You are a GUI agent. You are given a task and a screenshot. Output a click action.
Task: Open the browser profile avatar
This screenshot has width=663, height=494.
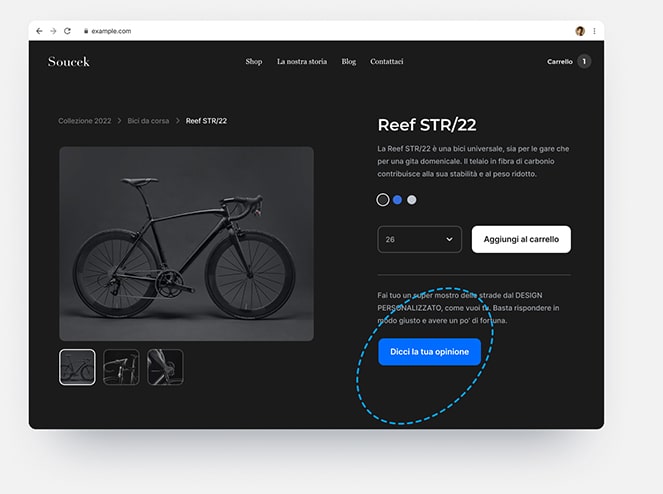580,31
